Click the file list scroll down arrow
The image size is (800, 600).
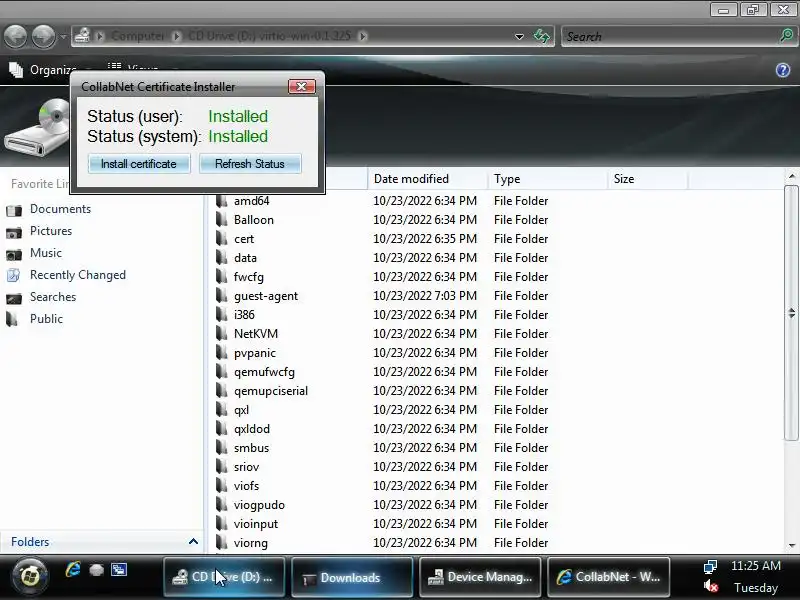[791, 545]
